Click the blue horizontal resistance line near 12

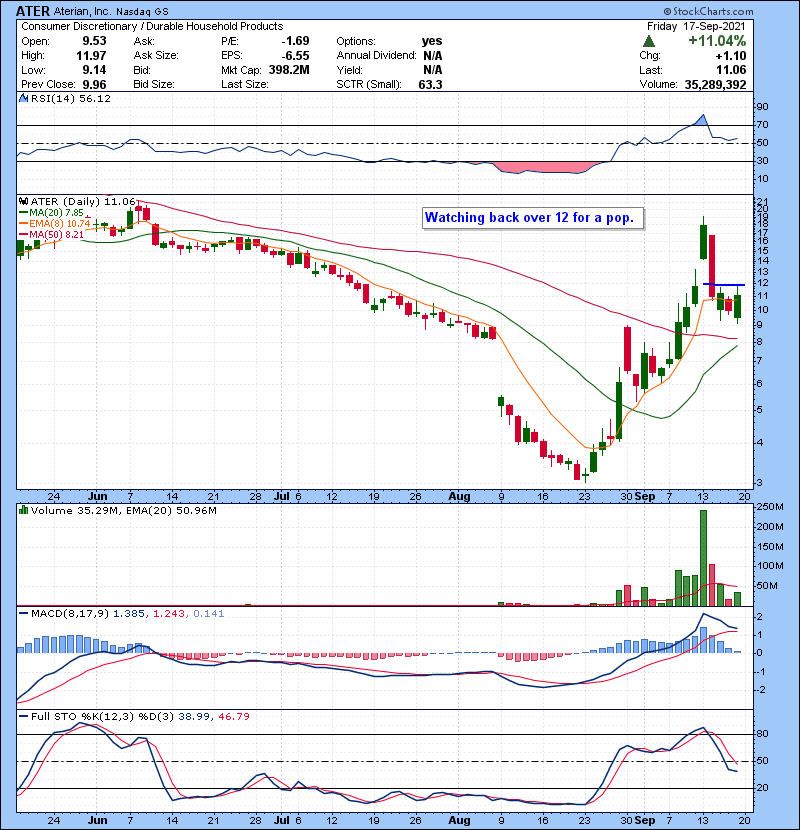[x=724, y=285]
